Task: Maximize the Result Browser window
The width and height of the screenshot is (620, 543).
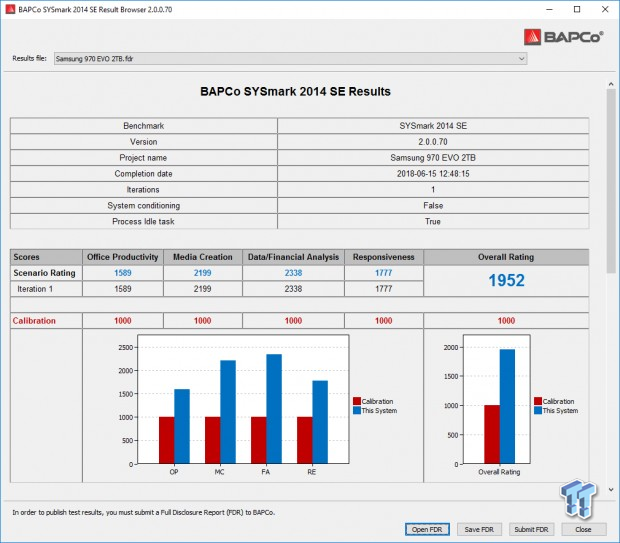Action: [576, 10]
